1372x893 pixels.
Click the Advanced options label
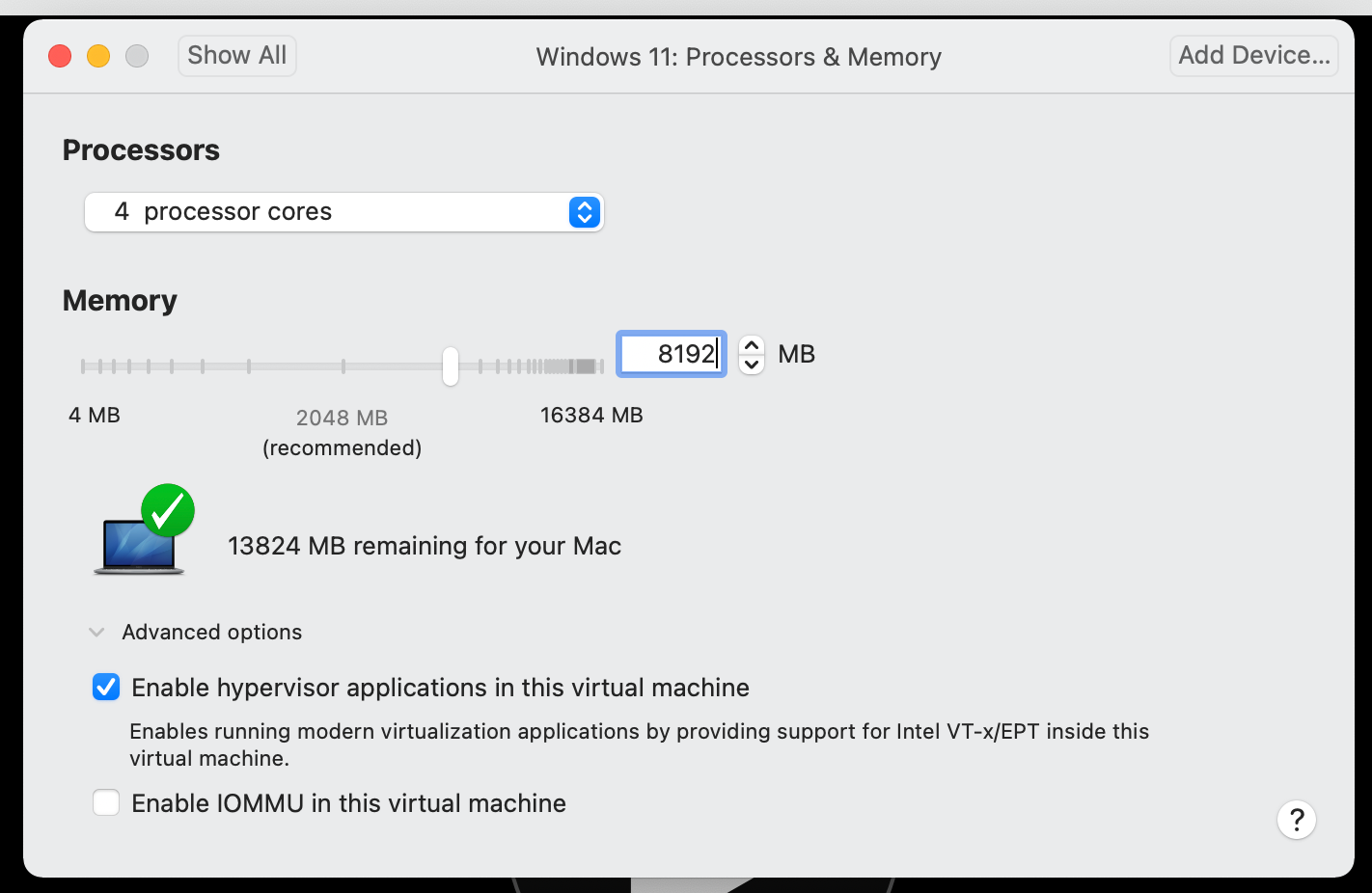(212, 633)
